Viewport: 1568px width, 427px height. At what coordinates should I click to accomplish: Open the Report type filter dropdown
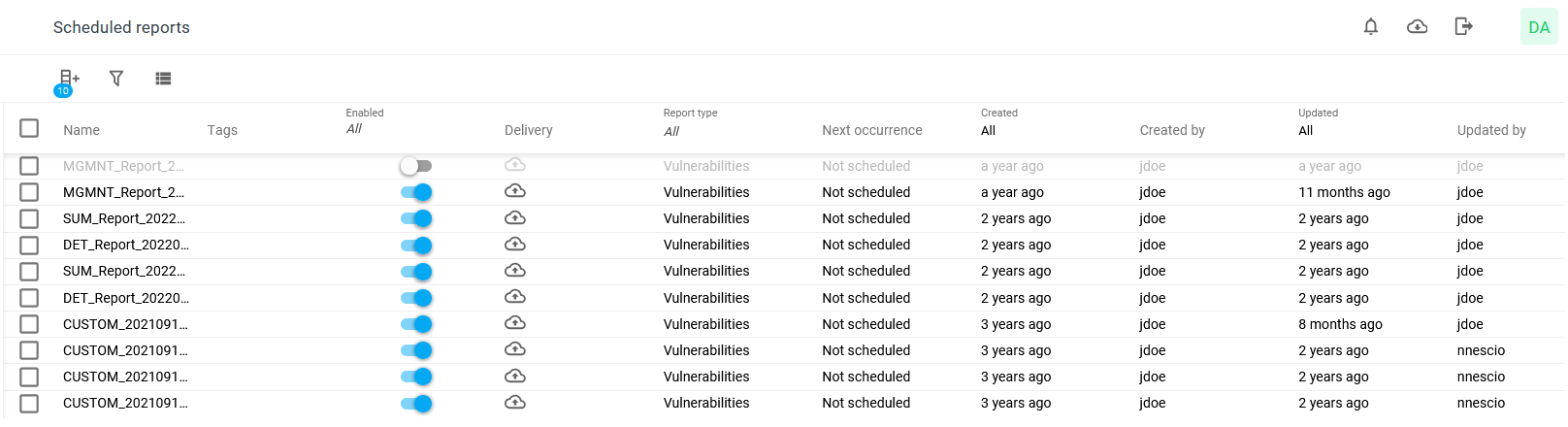click(x=672, y=131)
